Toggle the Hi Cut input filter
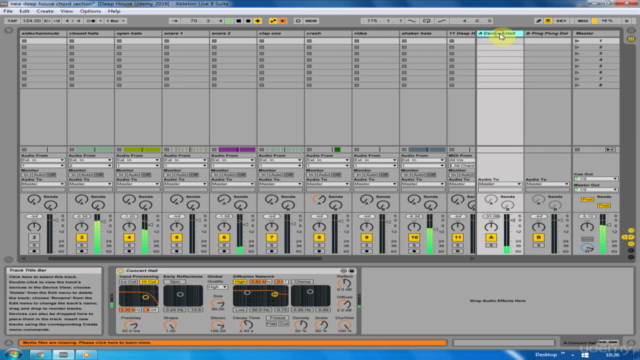640x360 pixels. click(149, 282)
